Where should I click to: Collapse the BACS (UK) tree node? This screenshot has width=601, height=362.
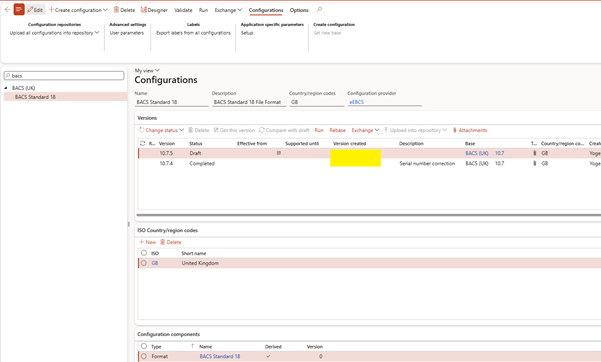point(6,88)
